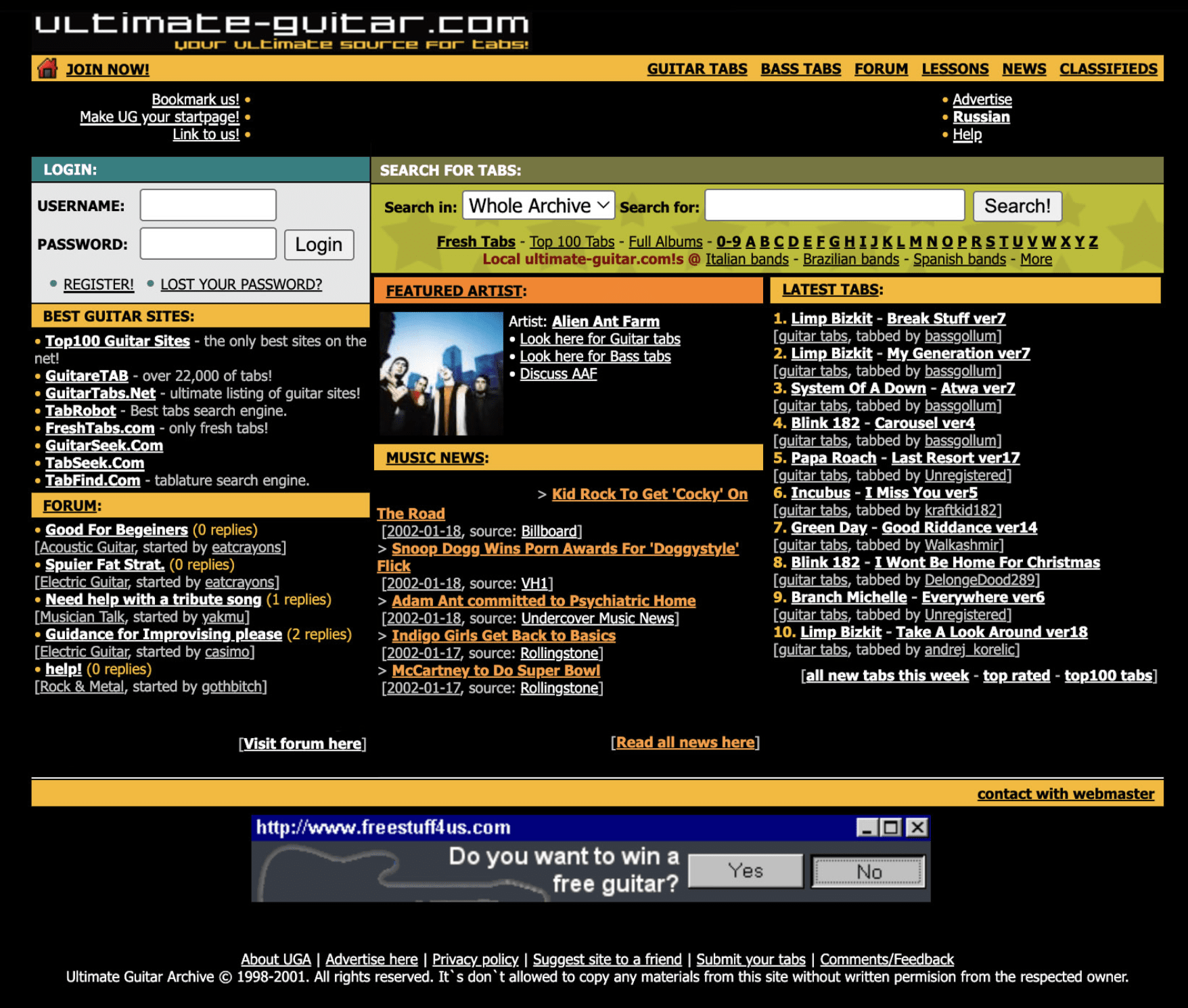This screenshot has height=1008, width=1188.
Task: Click the Alien Ant Farm band photo
Action: point(441,373)
